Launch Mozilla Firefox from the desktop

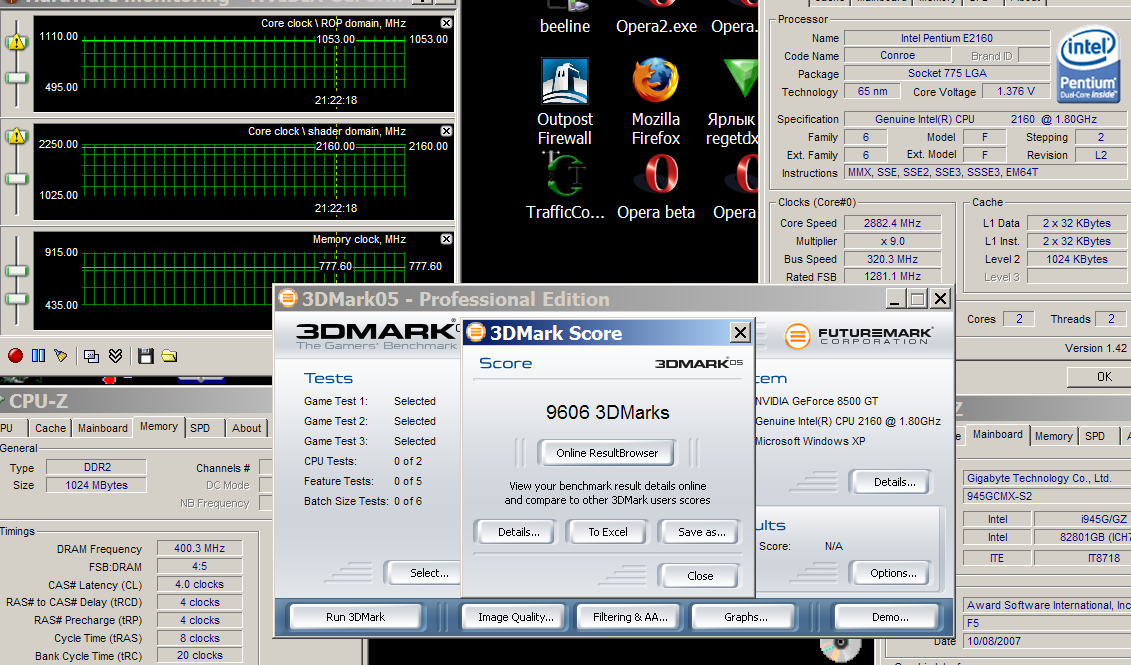coord(656,102)
